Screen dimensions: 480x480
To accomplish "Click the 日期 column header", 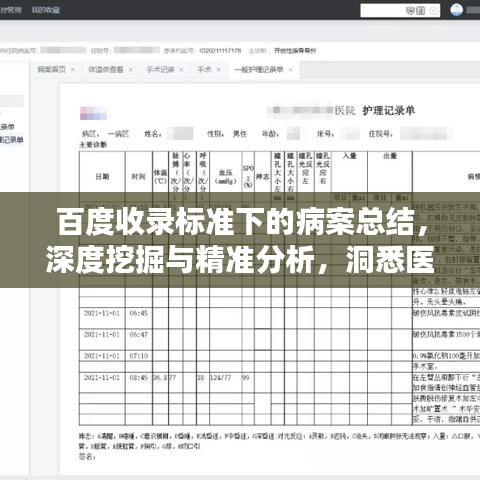I will point(102,176).
